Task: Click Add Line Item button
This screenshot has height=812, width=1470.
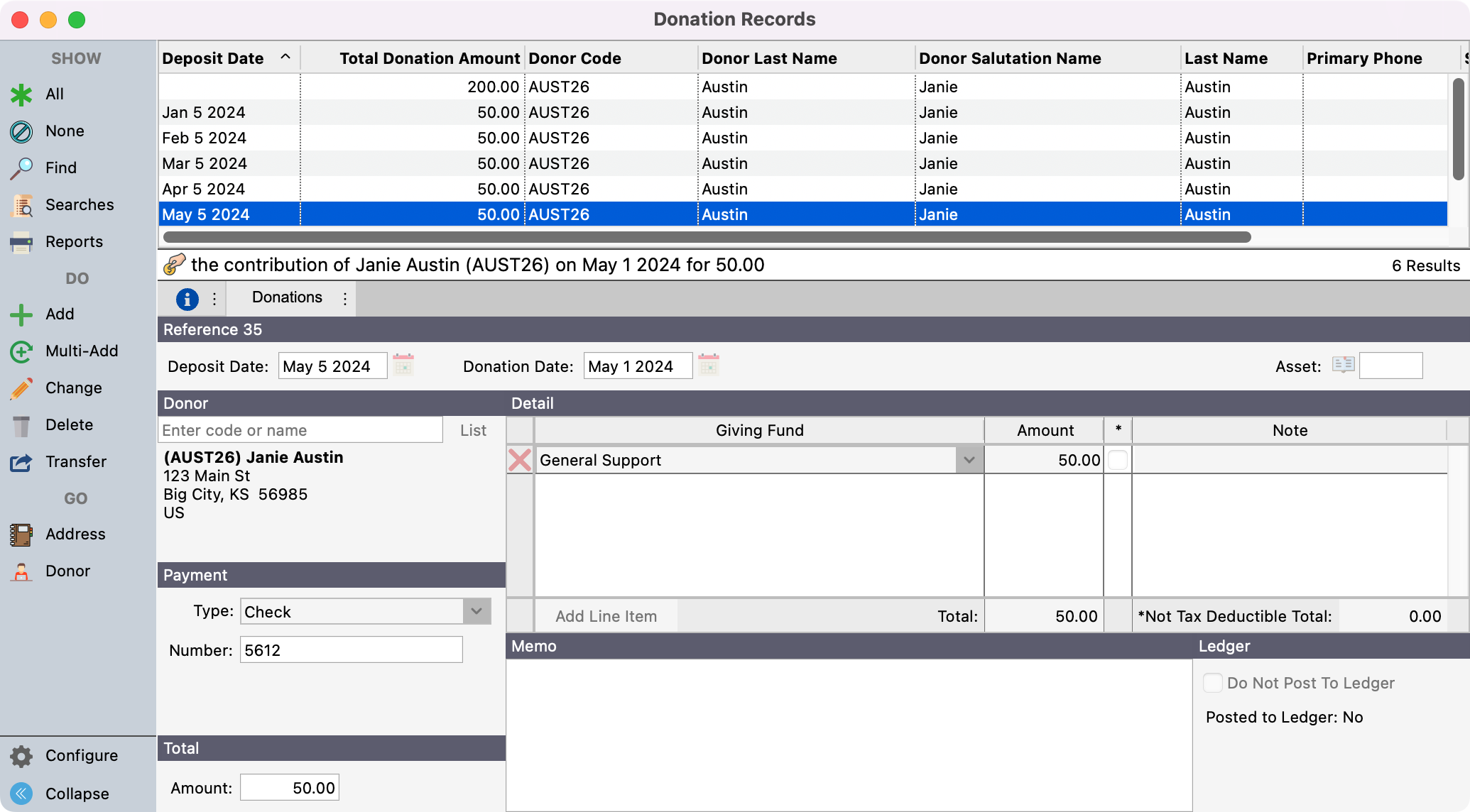Action: 606,616
